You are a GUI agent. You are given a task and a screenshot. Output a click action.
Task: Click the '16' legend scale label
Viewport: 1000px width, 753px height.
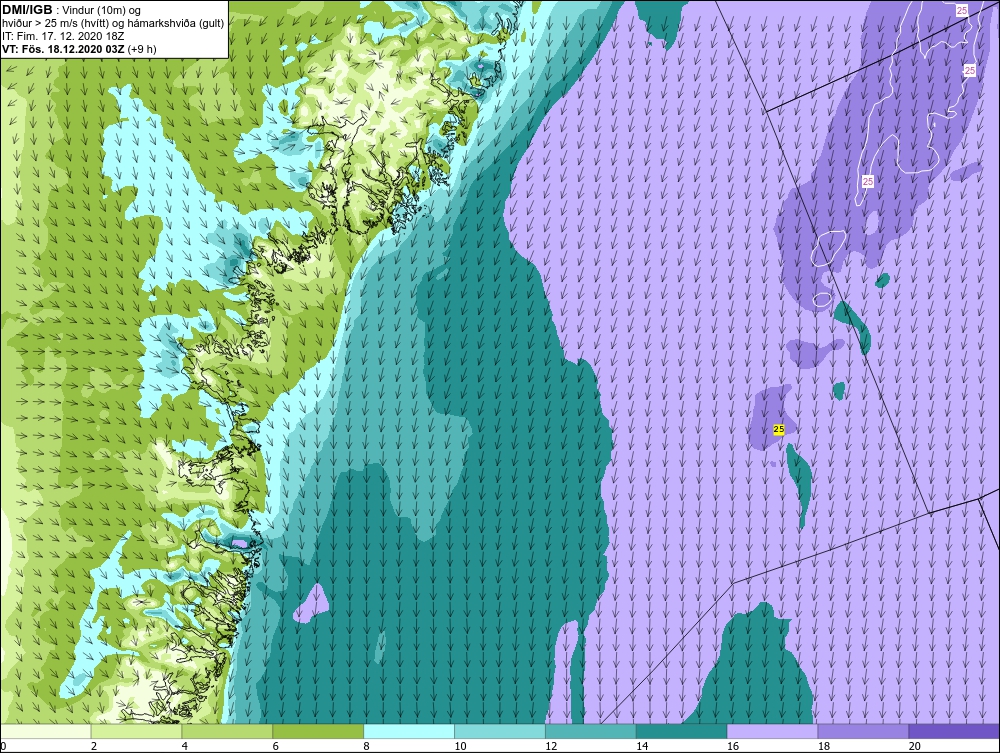[x=733, y=746]
